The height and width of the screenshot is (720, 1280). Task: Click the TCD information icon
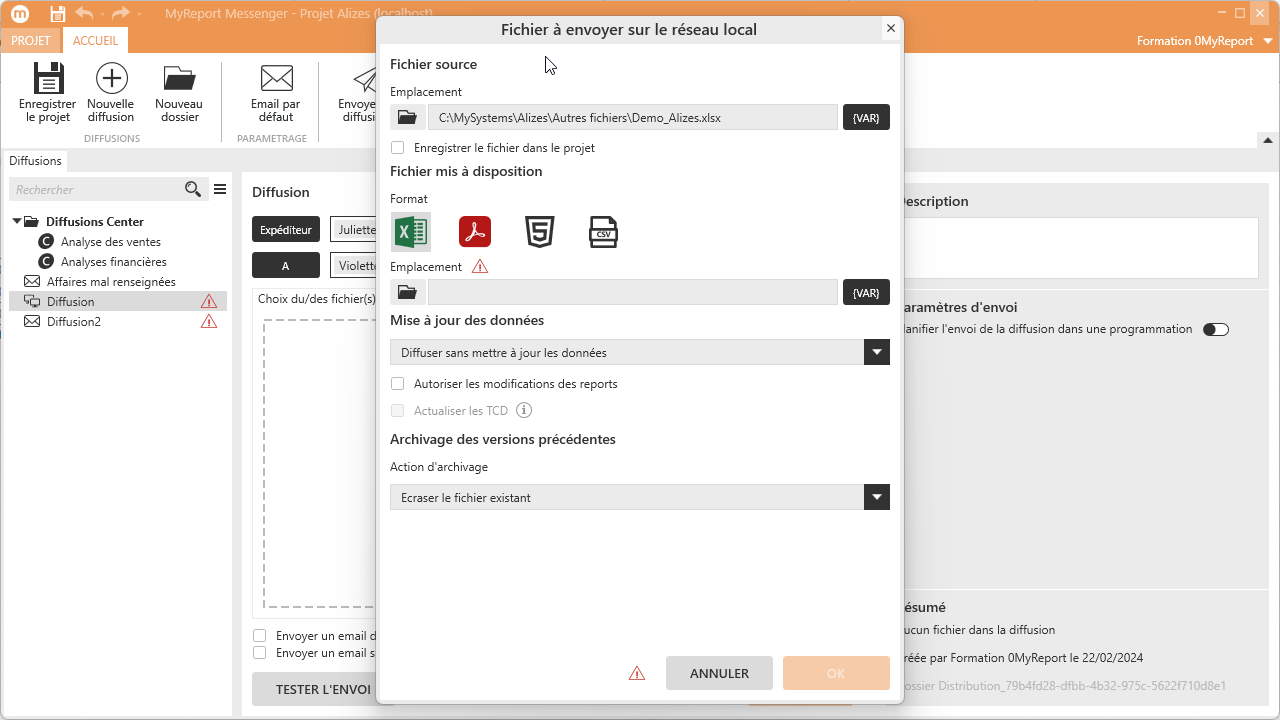pos(524,410)
